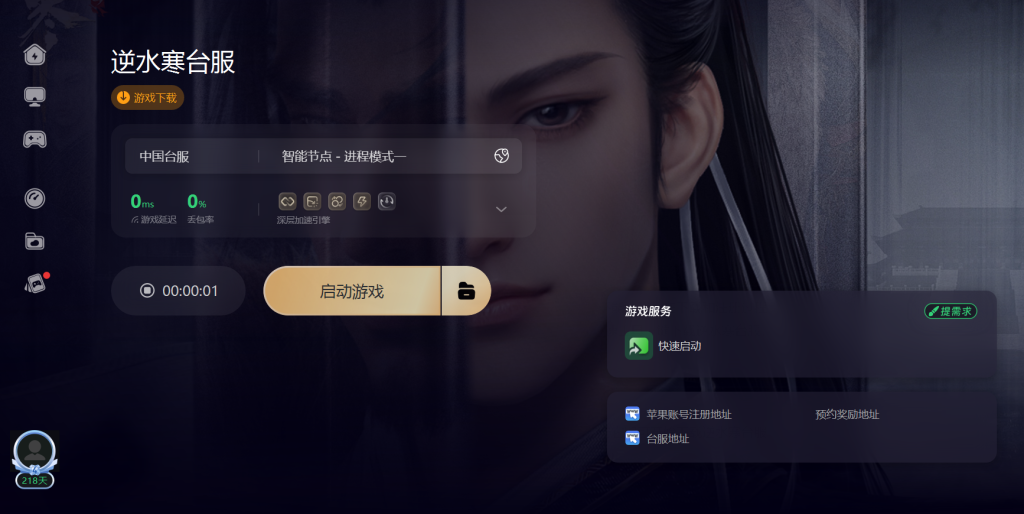Open the speedometer icon in sidebar
This screenshot has width=1024, height=514.
[35, 198]
